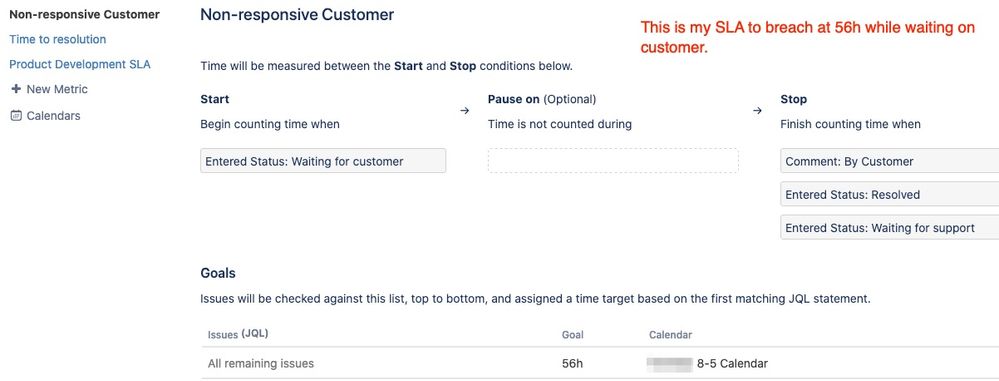
Task: Click the arrow between Pause on and Stop
Action: [x=757, y=111]
